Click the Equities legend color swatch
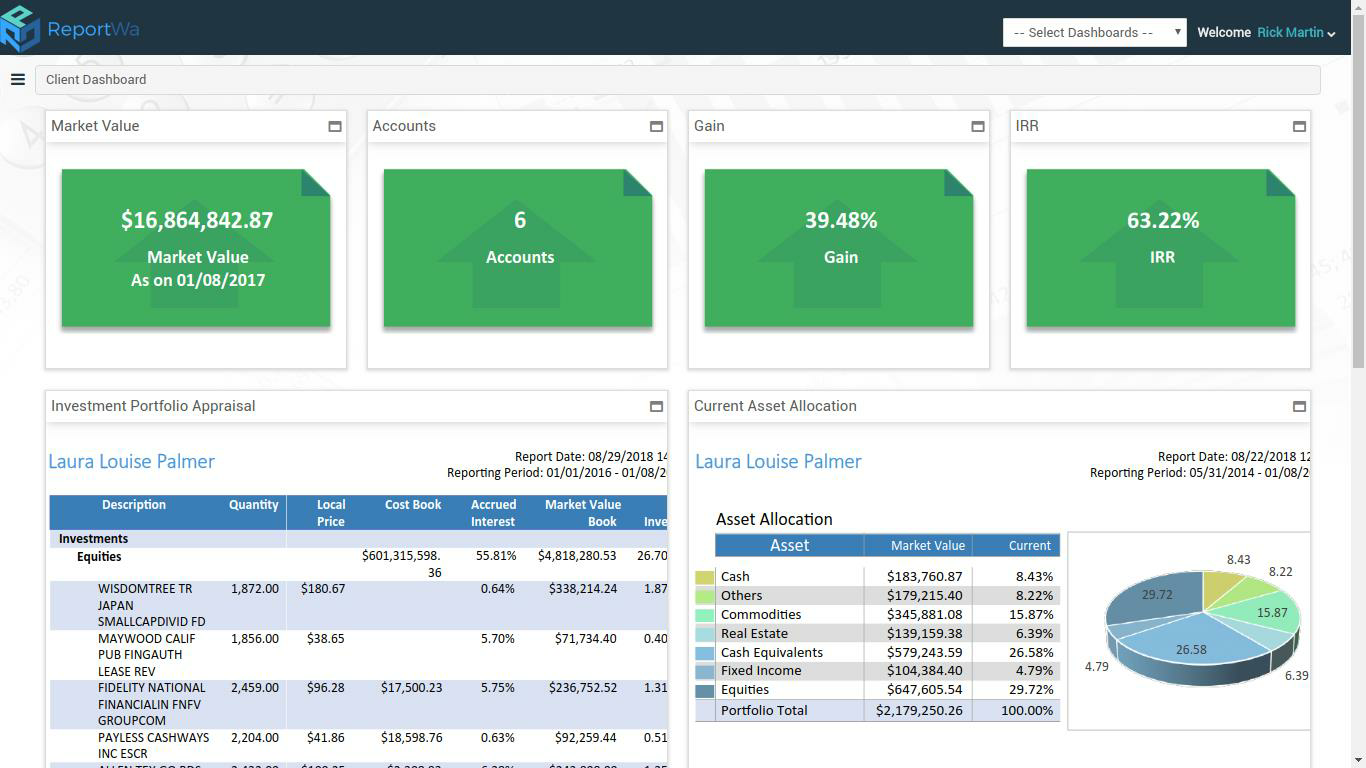The image size is (1366, 768). pos(703,689)
